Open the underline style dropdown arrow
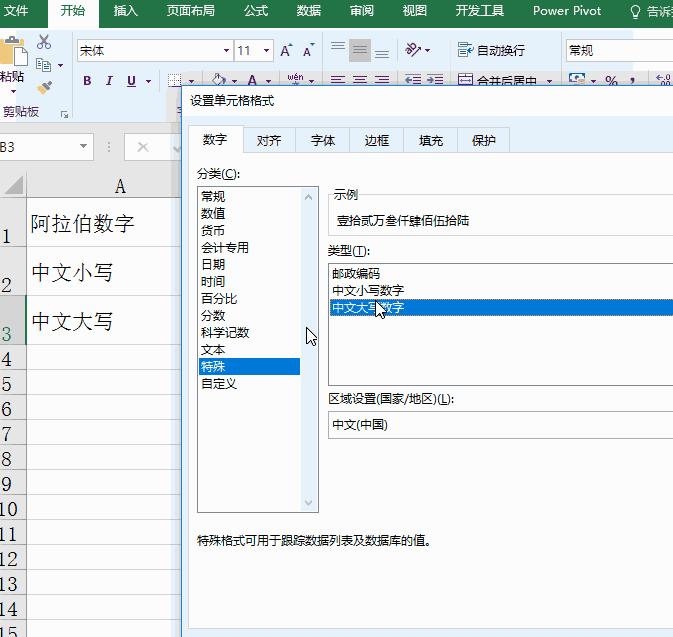 (149, 81)
